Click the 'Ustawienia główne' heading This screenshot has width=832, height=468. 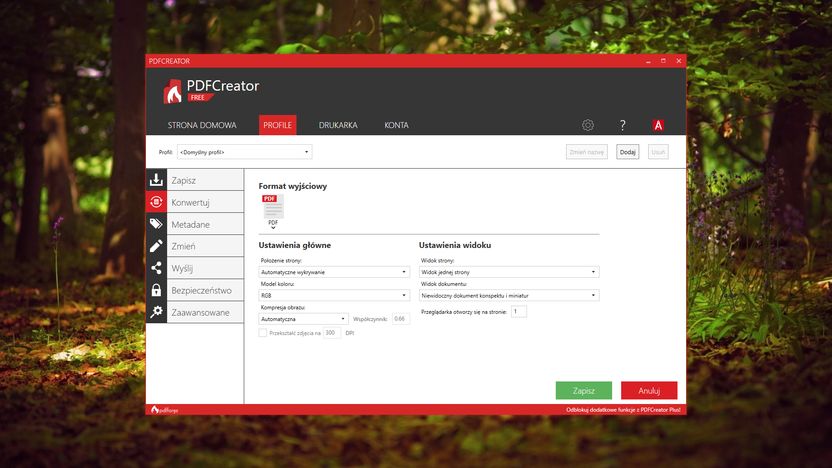(x=294, y=245)
